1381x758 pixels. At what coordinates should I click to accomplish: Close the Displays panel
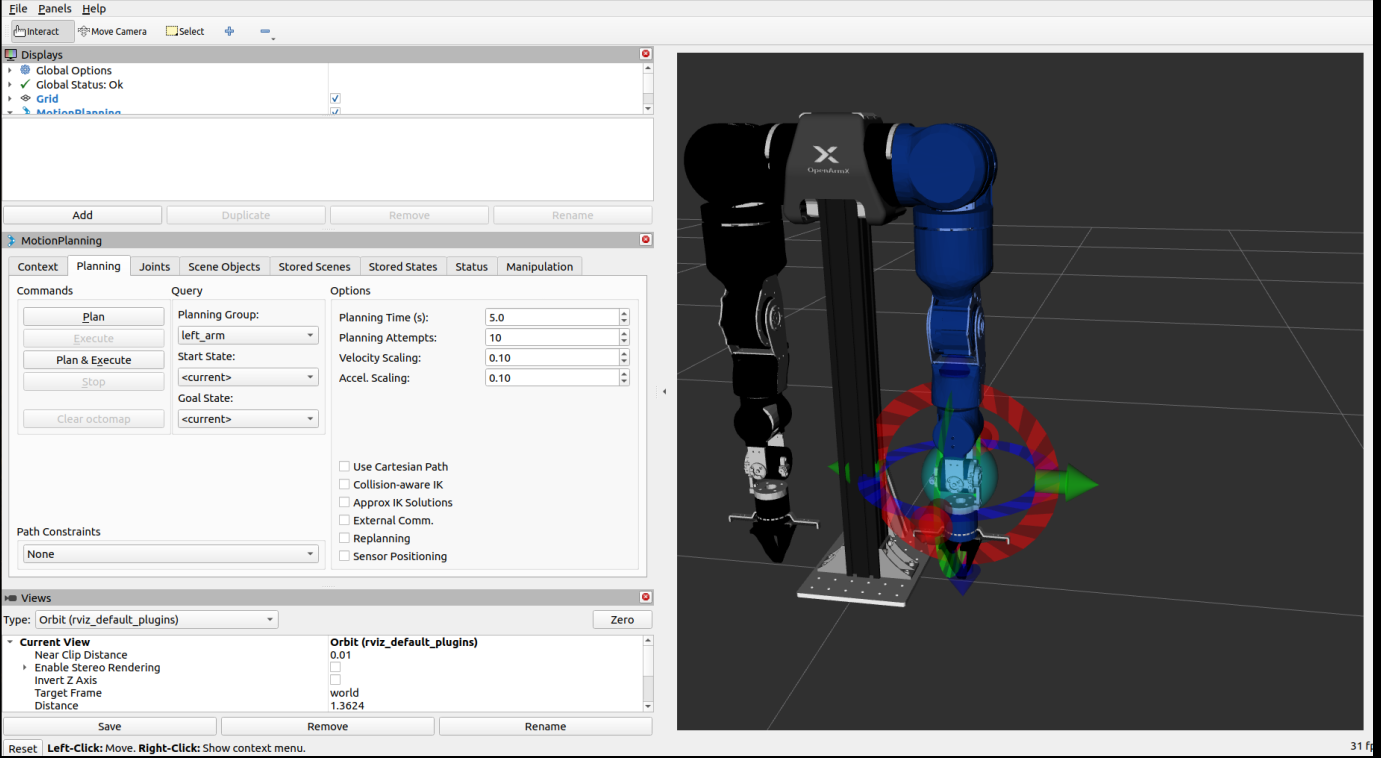point(645,54)
